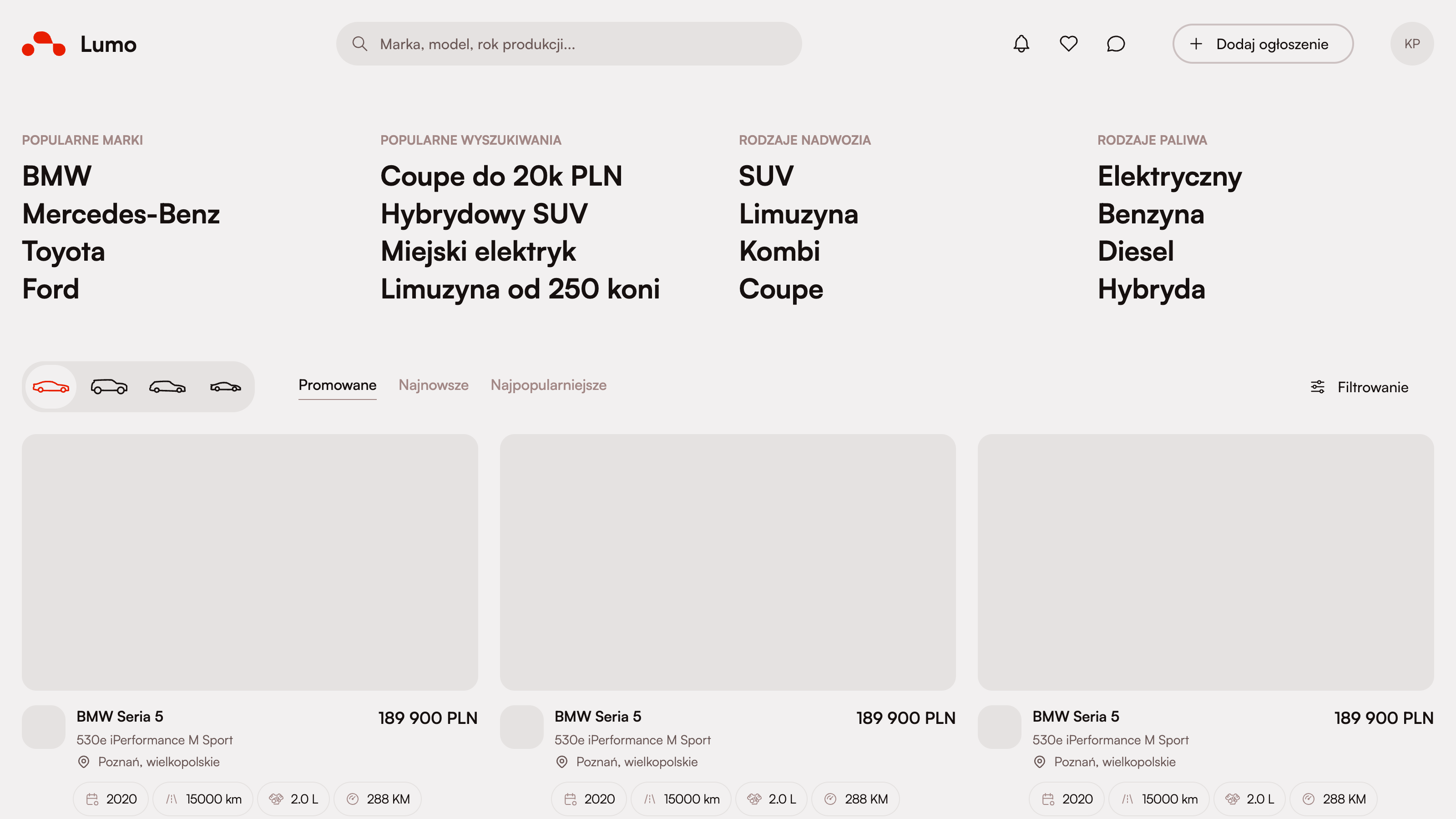The image size is (1456, 819).
Task: Click the engine icon in the middle listing's 2.0 L chip
Action: [x=754, y=799]
